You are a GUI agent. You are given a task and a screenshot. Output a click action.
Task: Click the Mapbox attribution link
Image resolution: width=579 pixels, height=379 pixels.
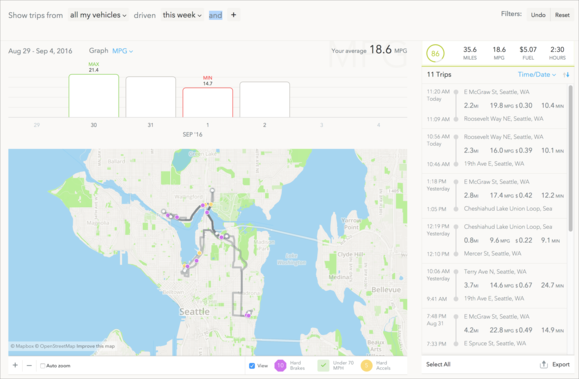coord(22,346)
